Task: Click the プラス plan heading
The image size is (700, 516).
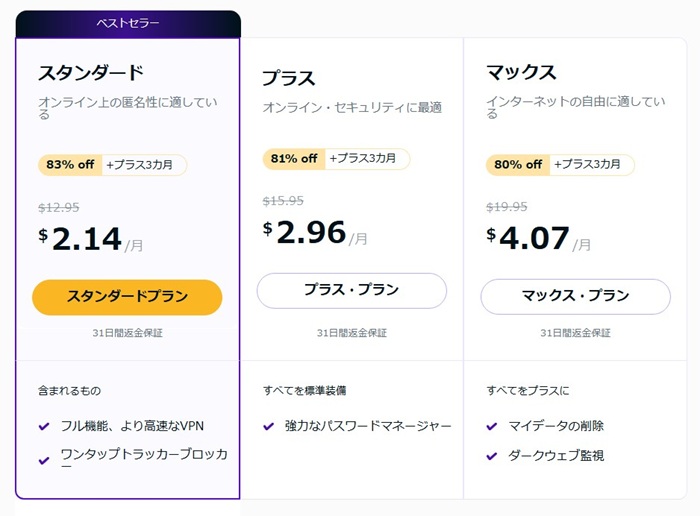Action: 288,78
